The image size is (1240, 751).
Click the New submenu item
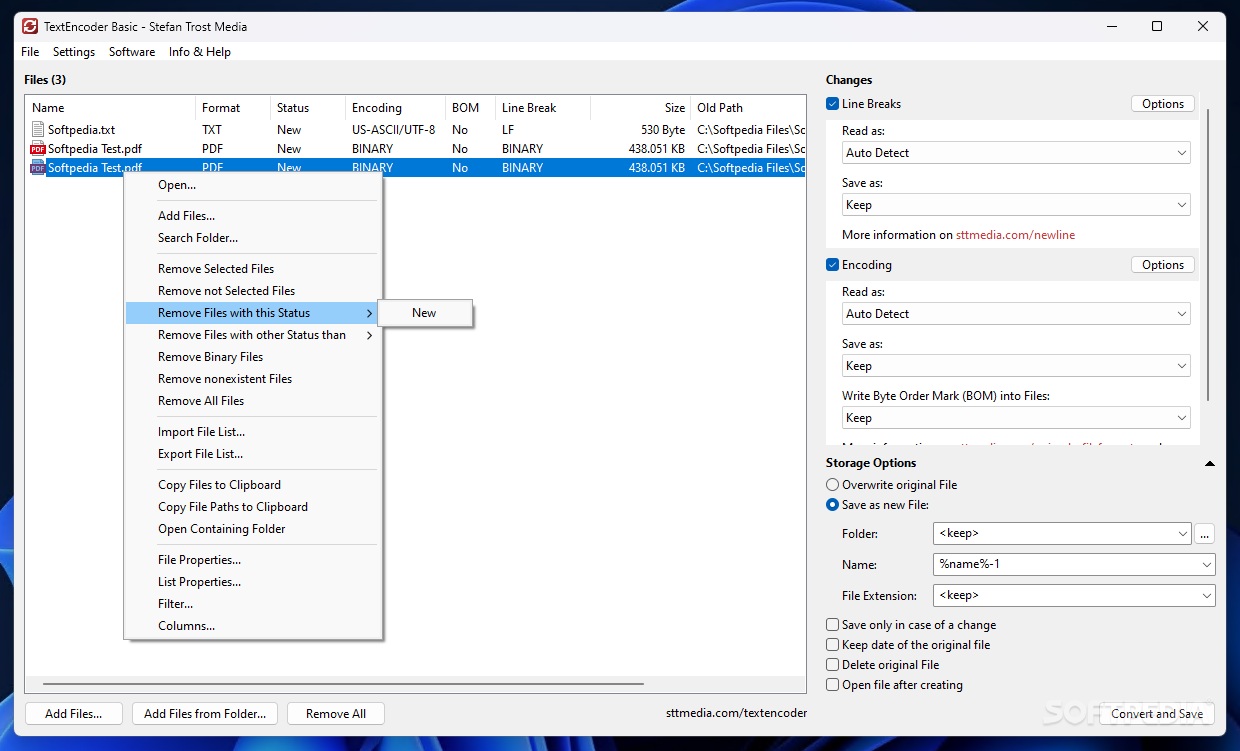[x=425, y=313]
